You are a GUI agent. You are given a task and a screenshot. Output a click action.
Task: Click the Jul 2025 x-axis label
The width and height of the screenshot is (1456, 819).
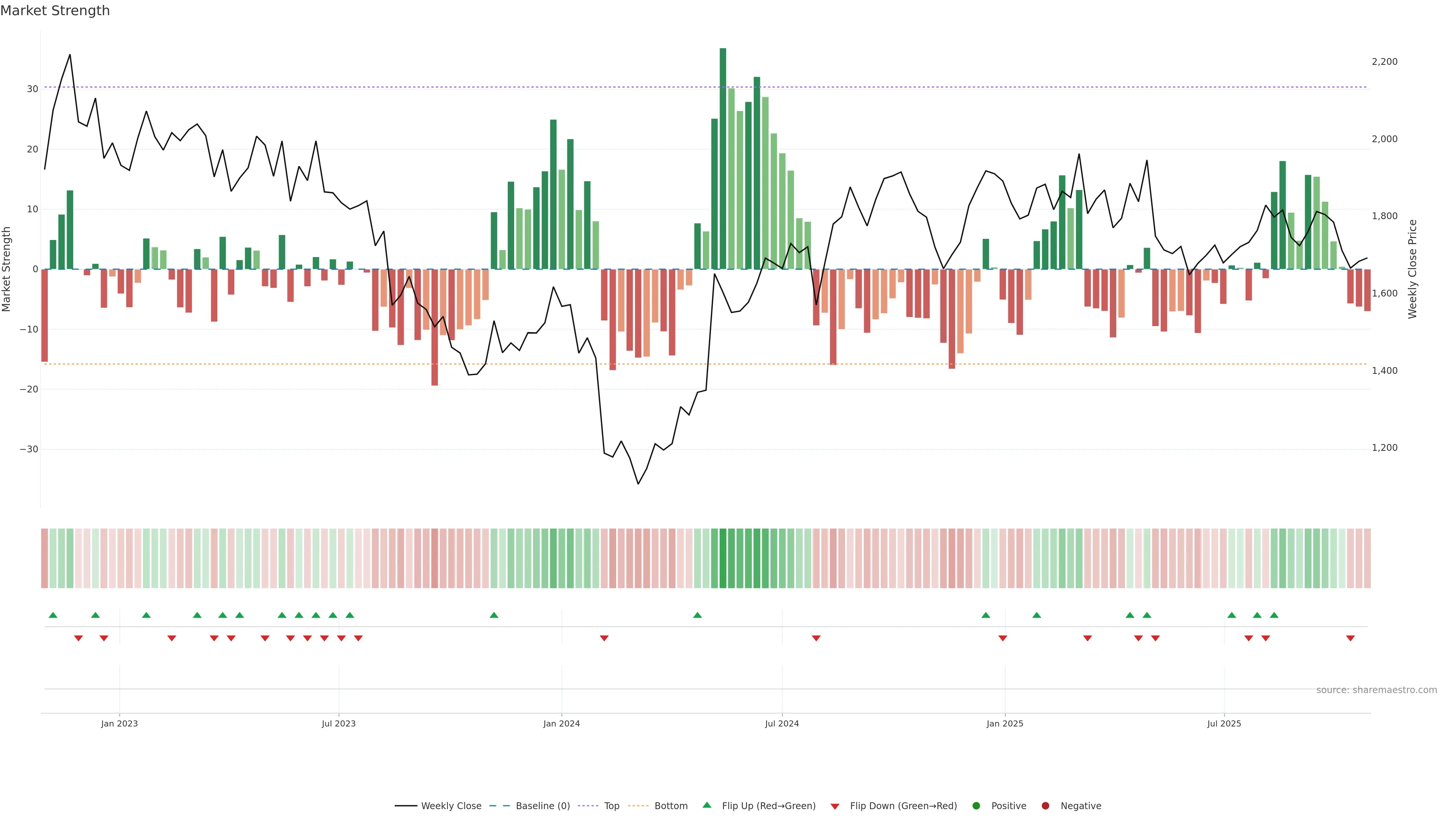tap(1224, 723)
